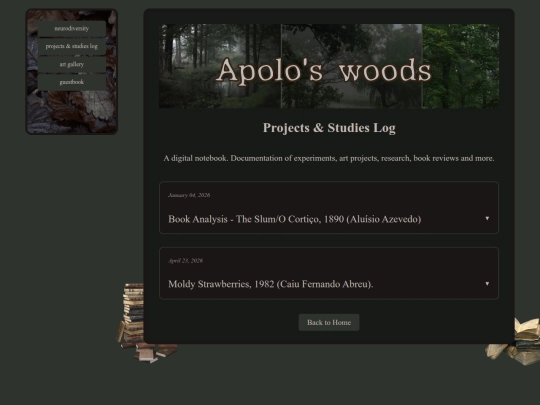Image resolution: width=540 pixels, height=405 pixels.
Task: Expand the Book Analysis O Cortiço entry arrow
Action: point(487,218)
